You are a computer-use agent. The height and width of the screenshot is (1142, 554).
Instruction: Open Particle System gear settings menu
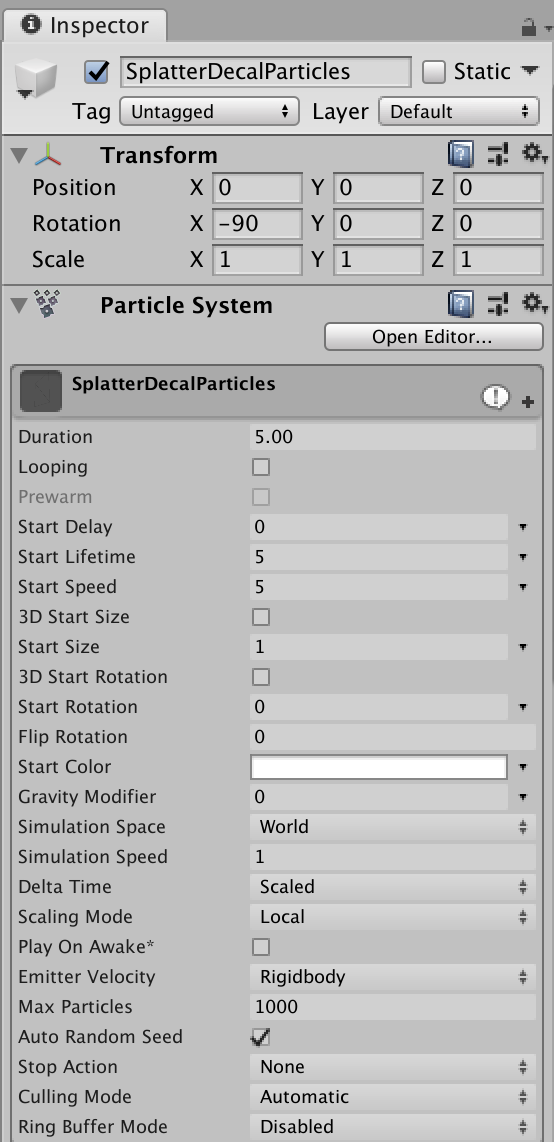click(x=534, y=304)
